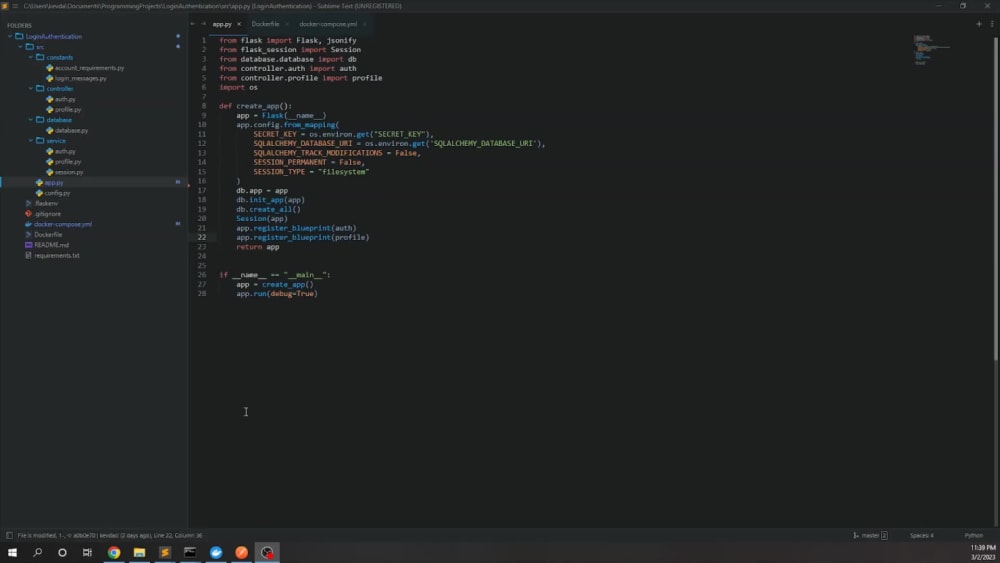Open login_messages.py in sidebar
1000x563 pixels.
click(x=80, y=78)
